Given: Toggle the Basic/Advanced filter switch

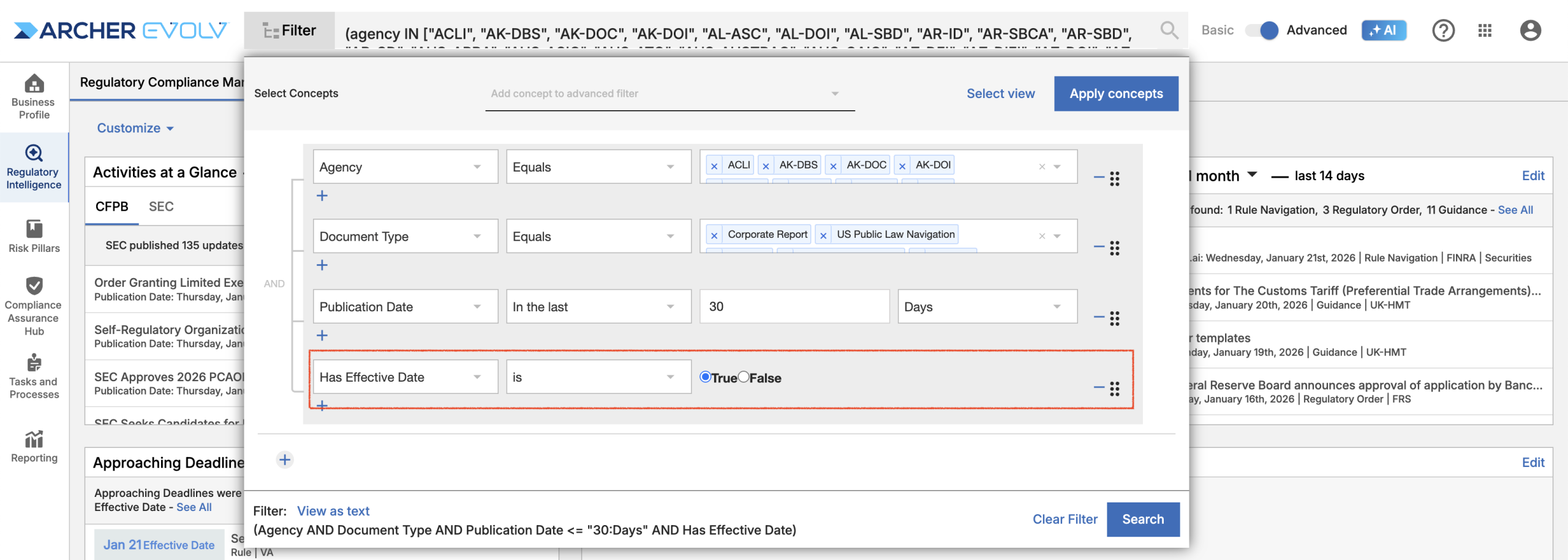Looking at the screenshot, I should pyautogui.click(x=1262, y=30).
